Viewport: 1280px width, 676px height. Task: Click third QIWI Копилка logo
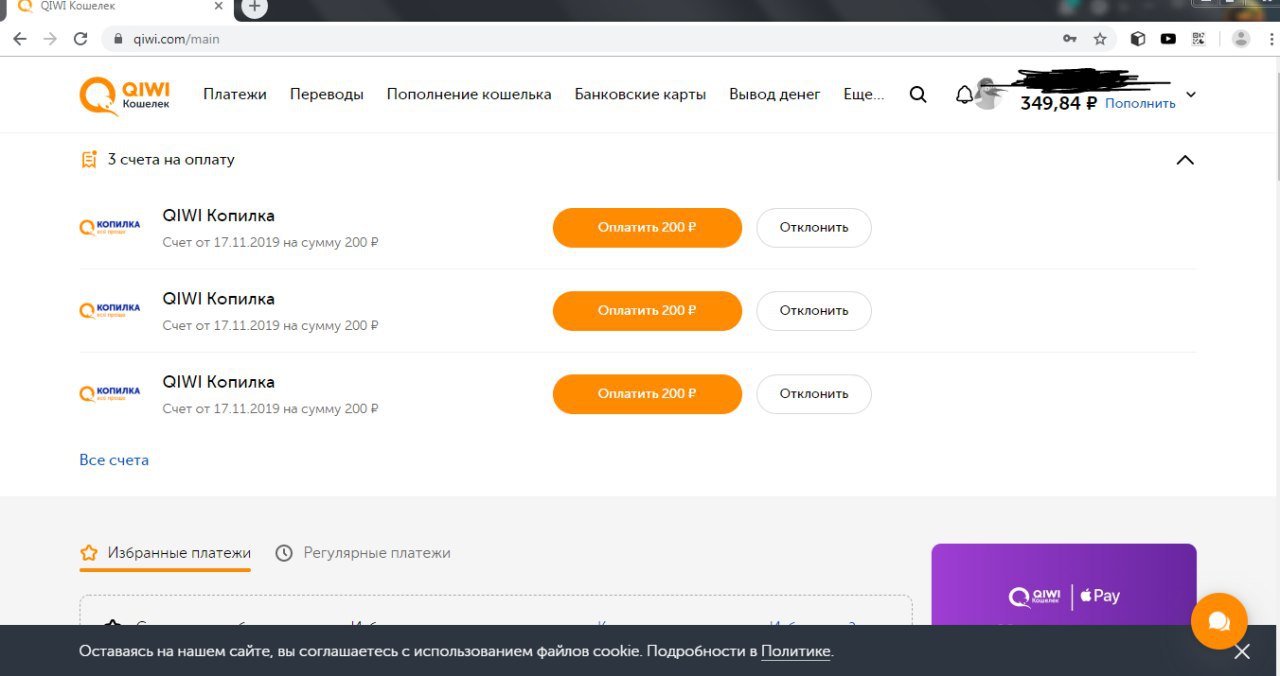tap(110, 393)
